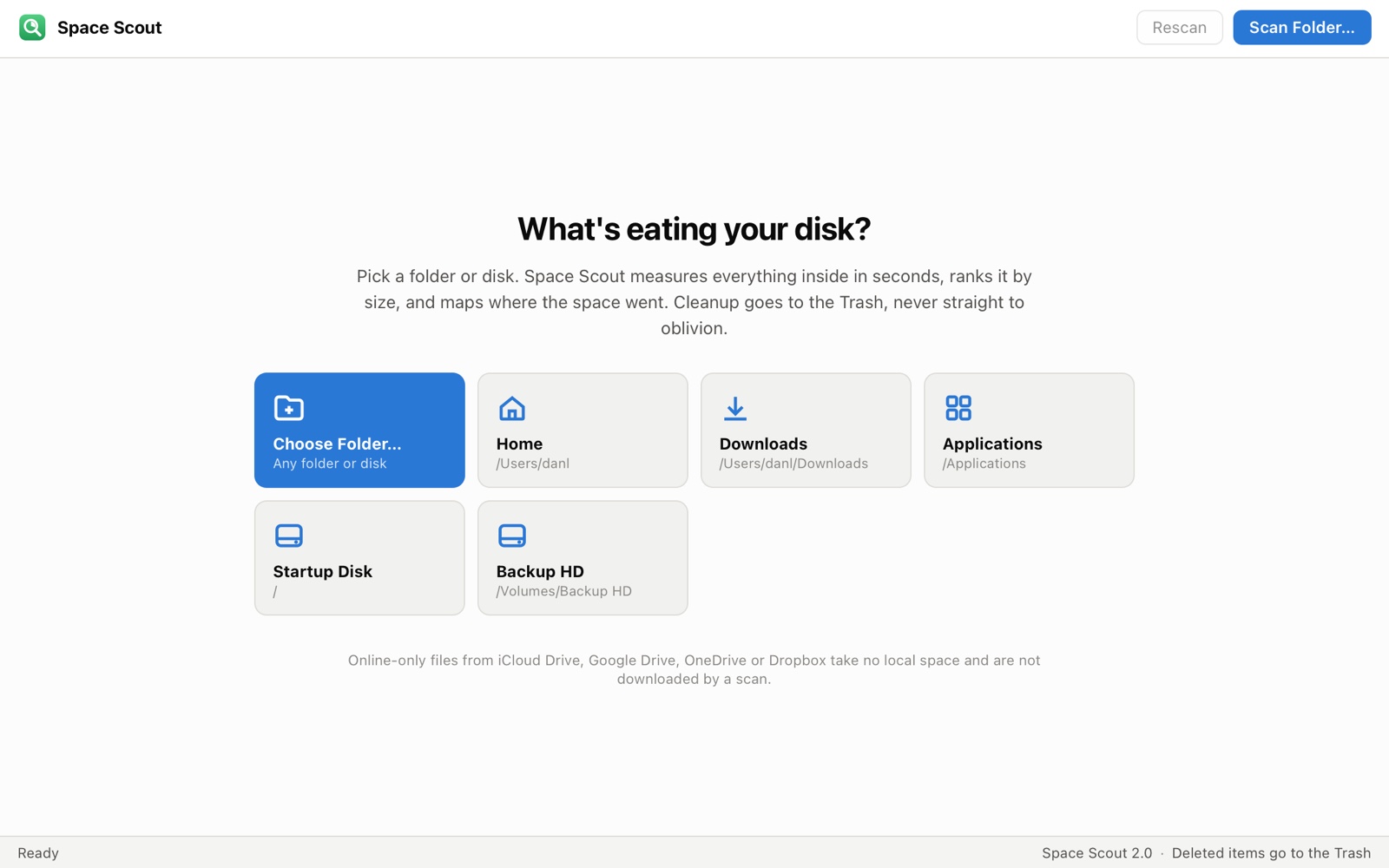
Task: Scan the Home folder card title
Action: [519, 444]
